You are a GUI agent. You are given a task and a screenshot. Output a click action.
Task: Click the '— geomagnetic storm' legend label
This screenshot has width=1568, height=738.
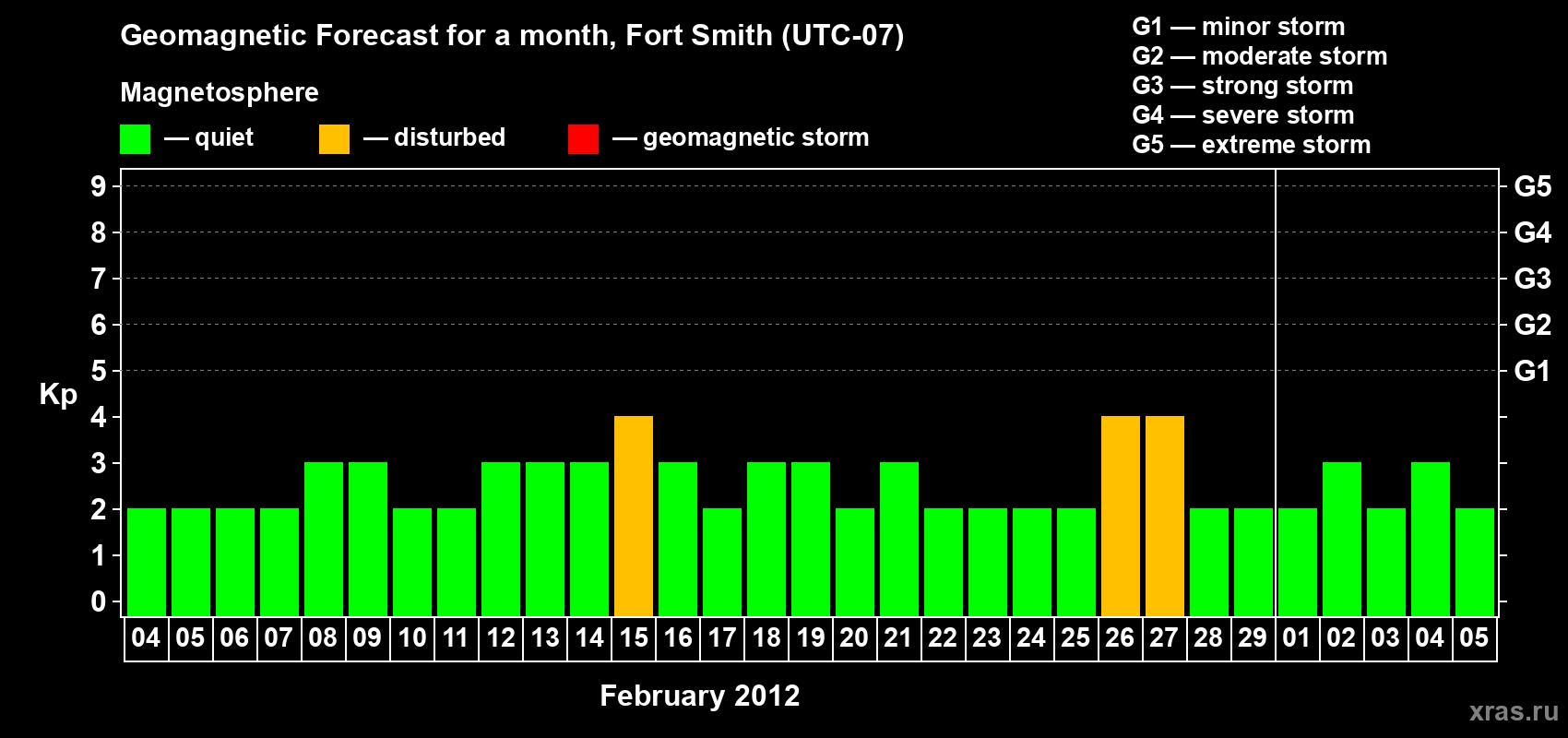(x=741, y=137)
